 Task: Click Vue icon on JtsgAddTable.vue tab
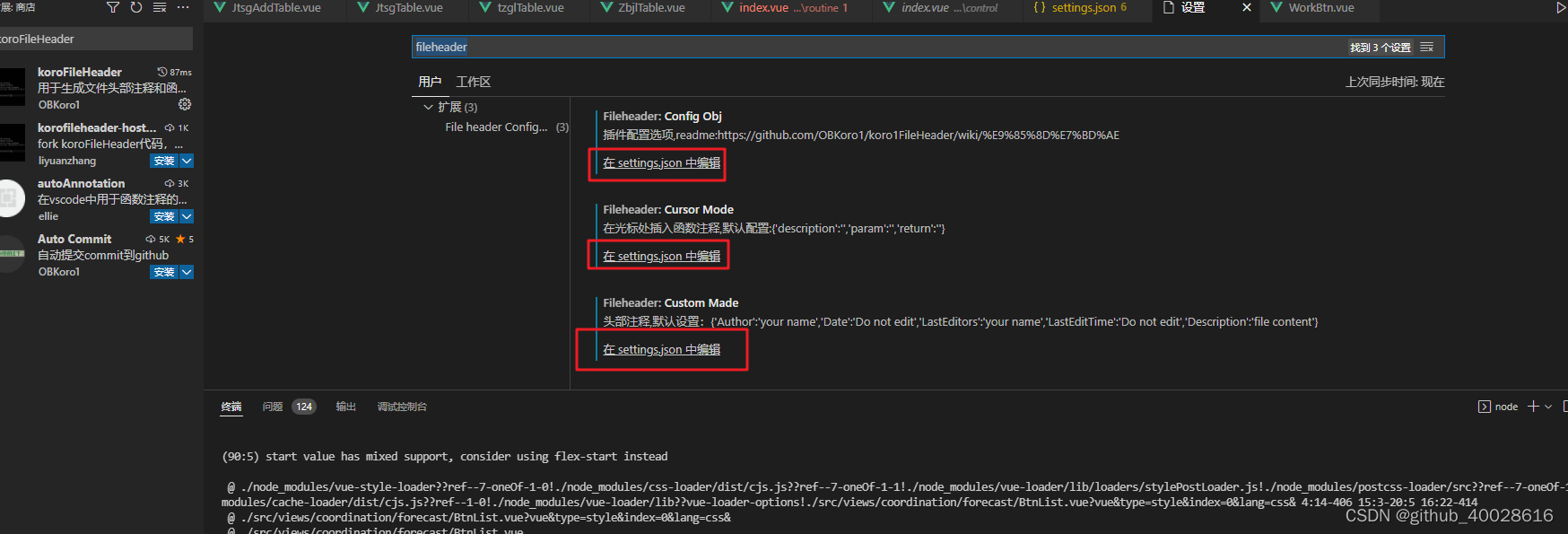pos(220,7)
